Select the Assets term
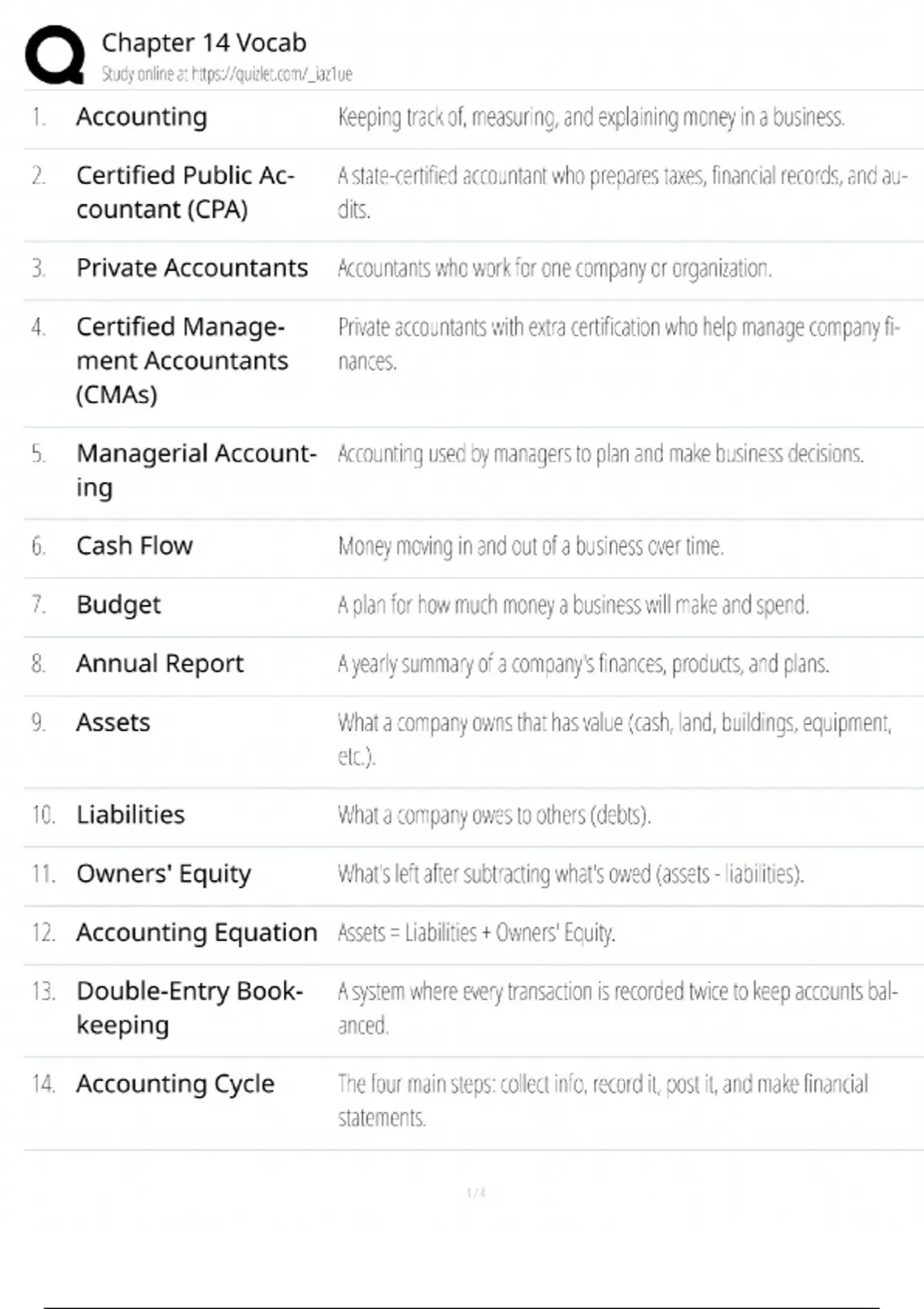The height and width of the screenshot is (1309, 924). (113, 723)
